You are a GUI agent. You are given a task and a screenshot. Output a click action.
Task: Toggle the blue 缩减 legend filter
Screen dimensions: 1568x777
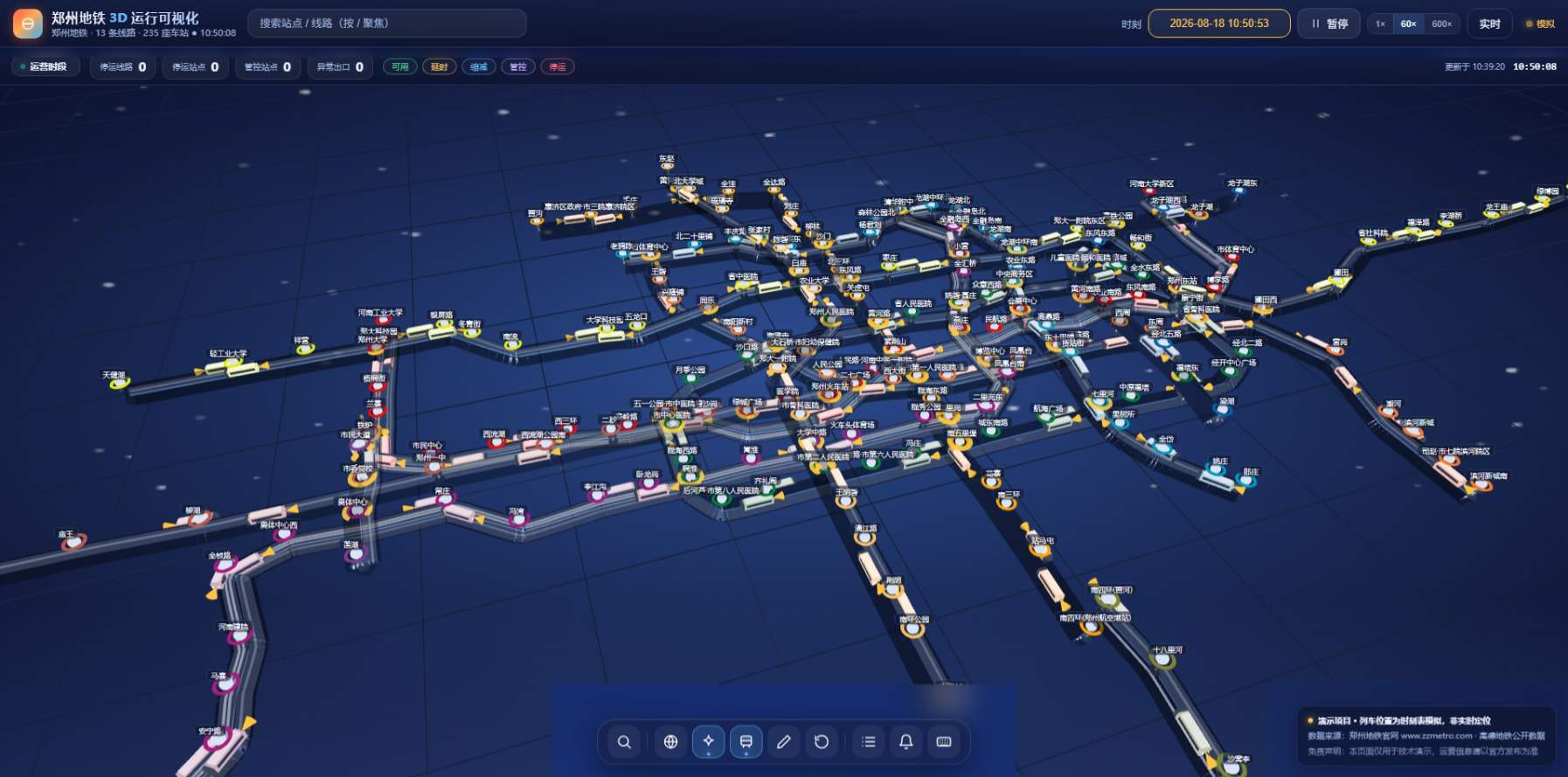coord(478,66)
